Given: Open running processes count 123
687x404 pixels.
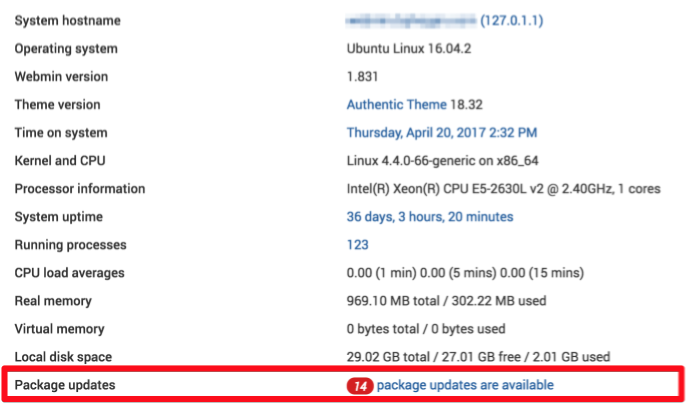Looking at the screenshot, I should click(x=358, y=245).
